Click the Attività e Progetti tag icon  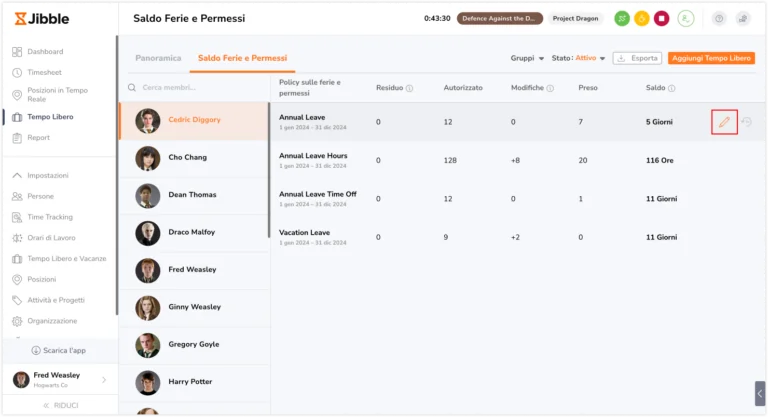pos(17,300)
